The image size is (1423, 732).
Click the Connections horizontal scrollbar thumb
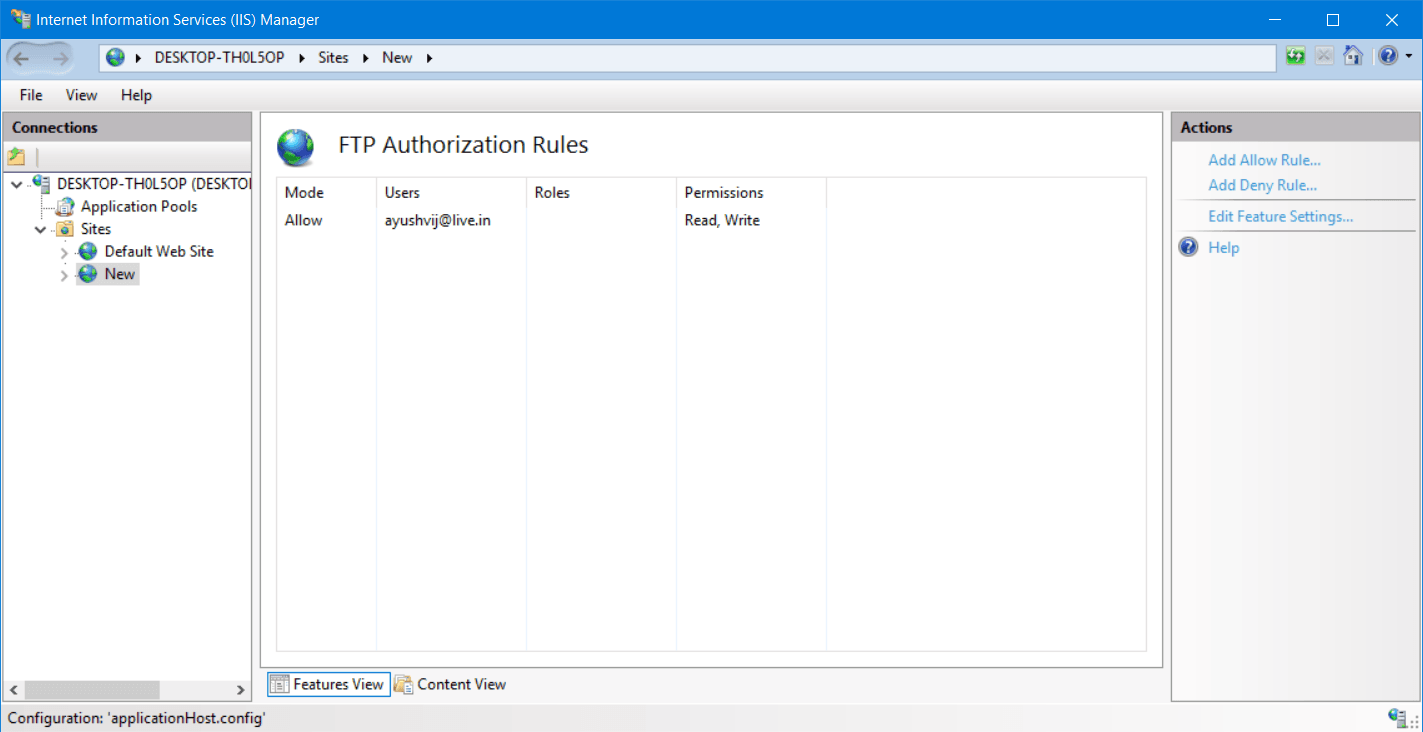pyautogui.click(x=92, y=690)
